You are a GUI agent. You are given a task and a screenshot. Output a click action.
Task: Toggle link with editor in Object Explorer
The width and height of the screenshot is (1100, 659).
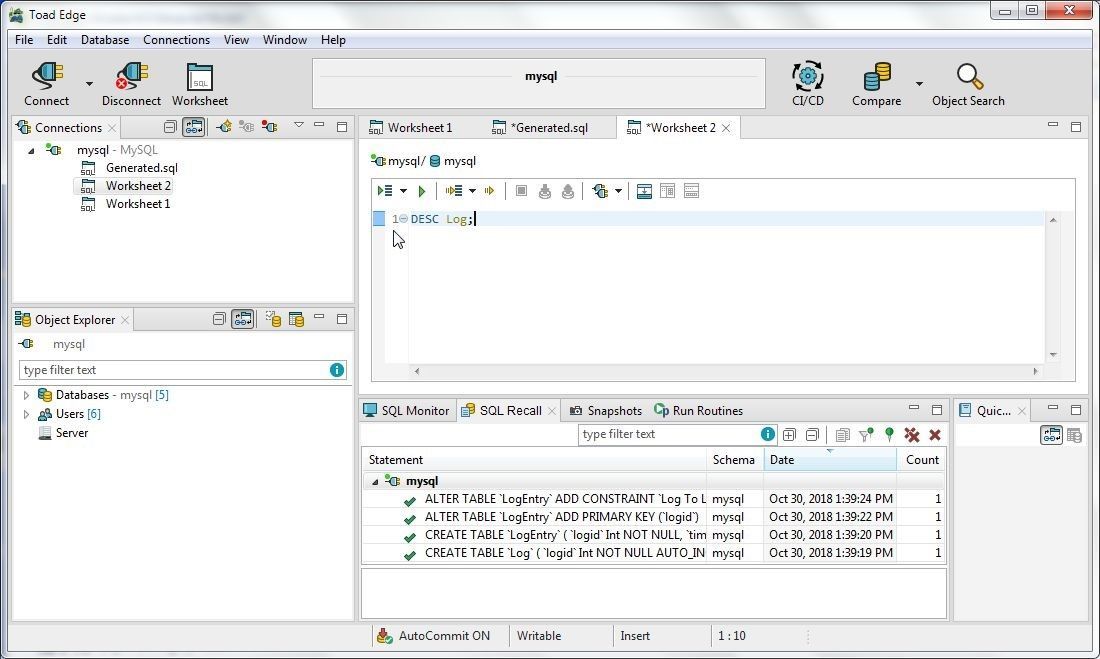tap(243, 319)
